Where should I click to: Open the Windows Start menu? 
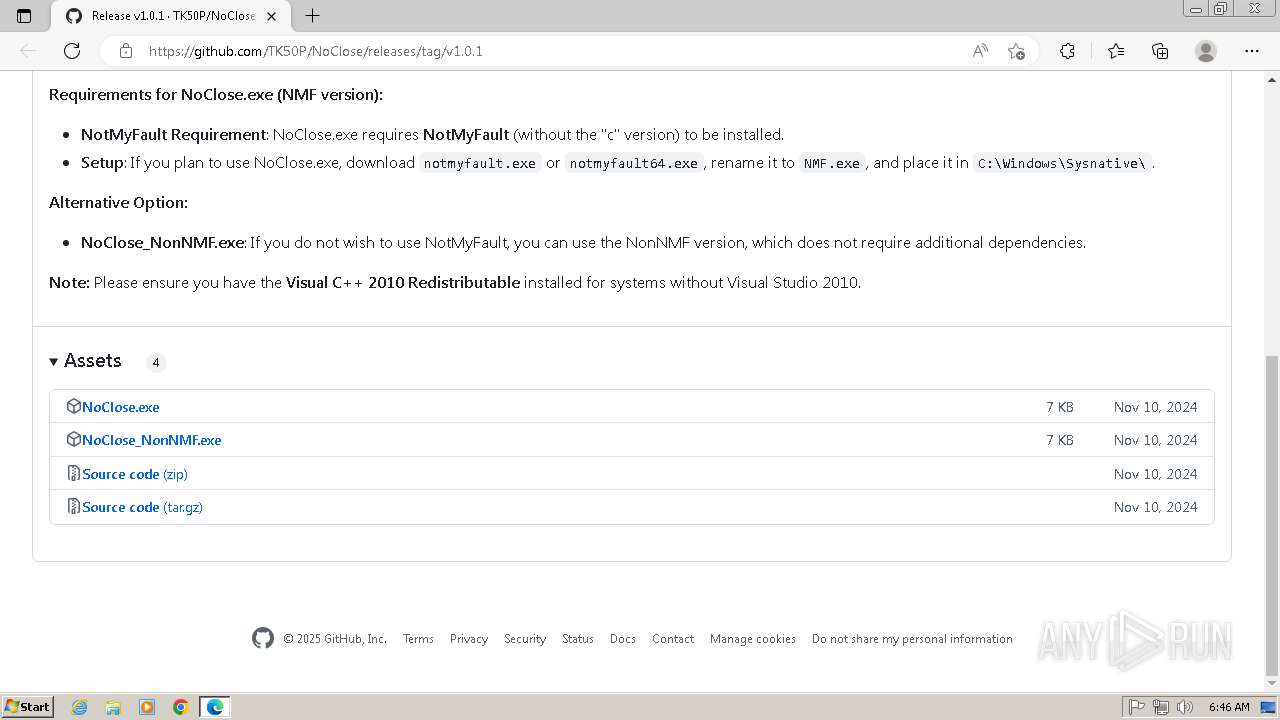tap(27, 706)
